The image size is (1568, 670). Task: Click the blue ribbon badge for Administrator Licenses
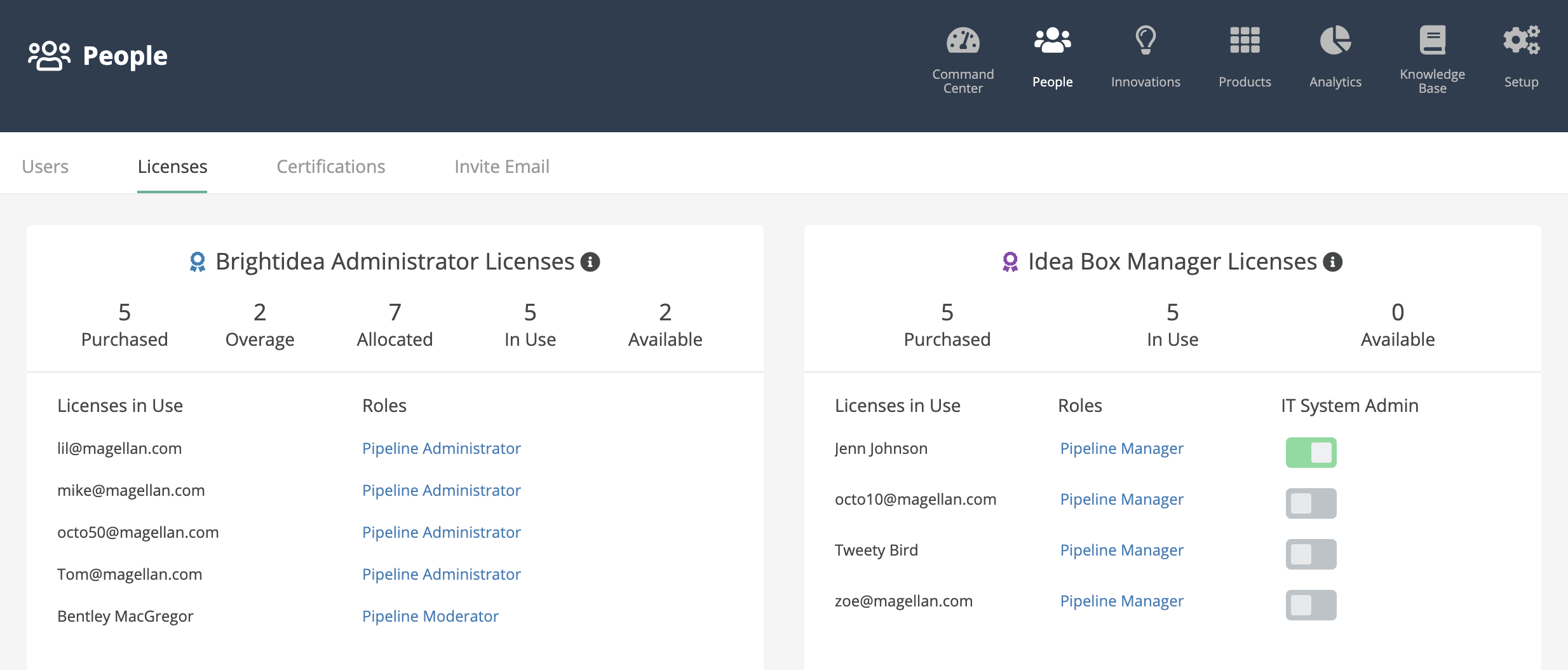point(198,262)
